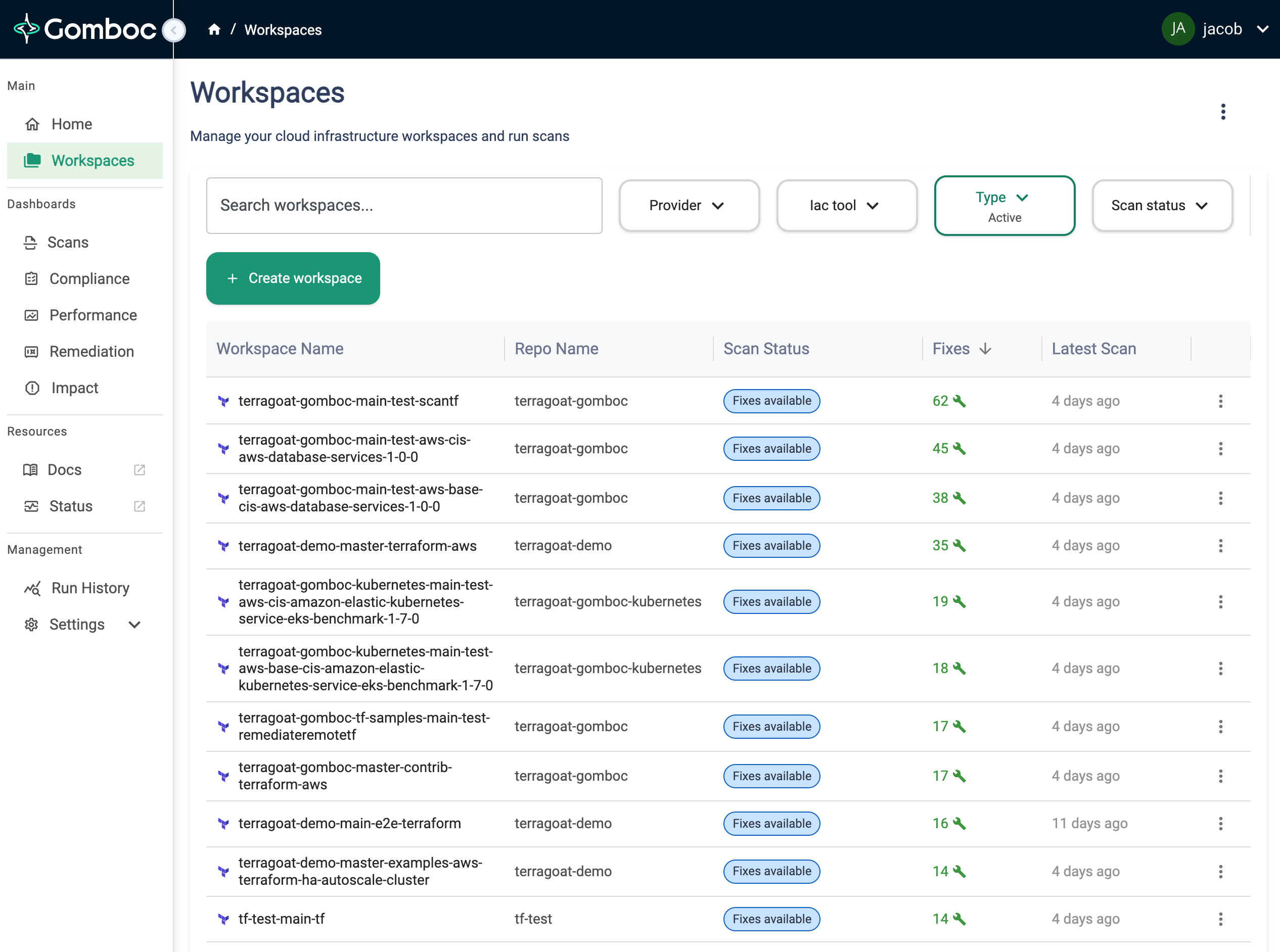Image resolution: width=1280 pixels, height=952 pixels.
Task: Click the Search workspaces field
Action: [x=403, y=206]
